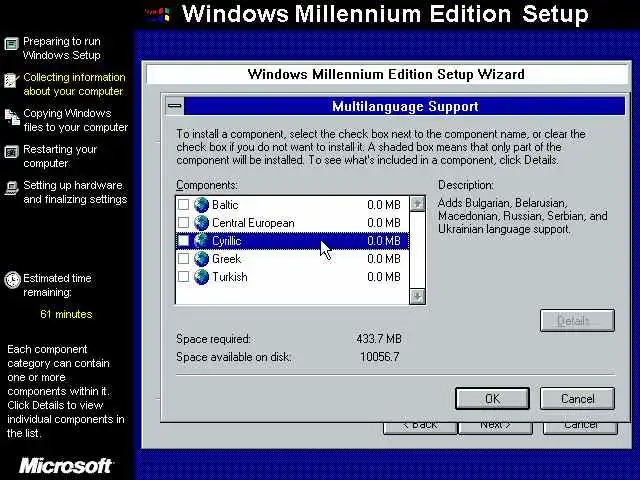Click Cancel in the Multilanguage Support dialog
This screenshot has height=480, width=640.
pos(577,398)
